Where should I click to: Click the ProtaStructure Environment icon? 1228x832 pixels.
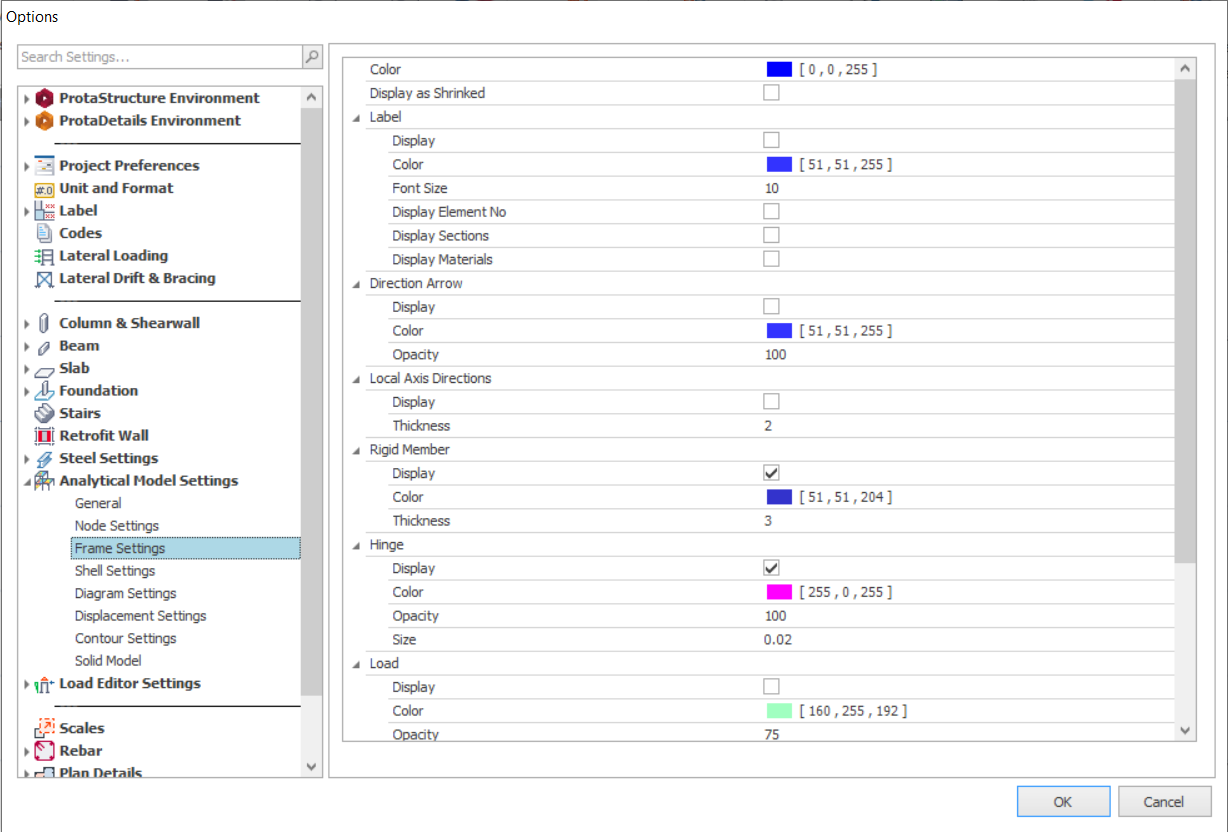[44, 98]
